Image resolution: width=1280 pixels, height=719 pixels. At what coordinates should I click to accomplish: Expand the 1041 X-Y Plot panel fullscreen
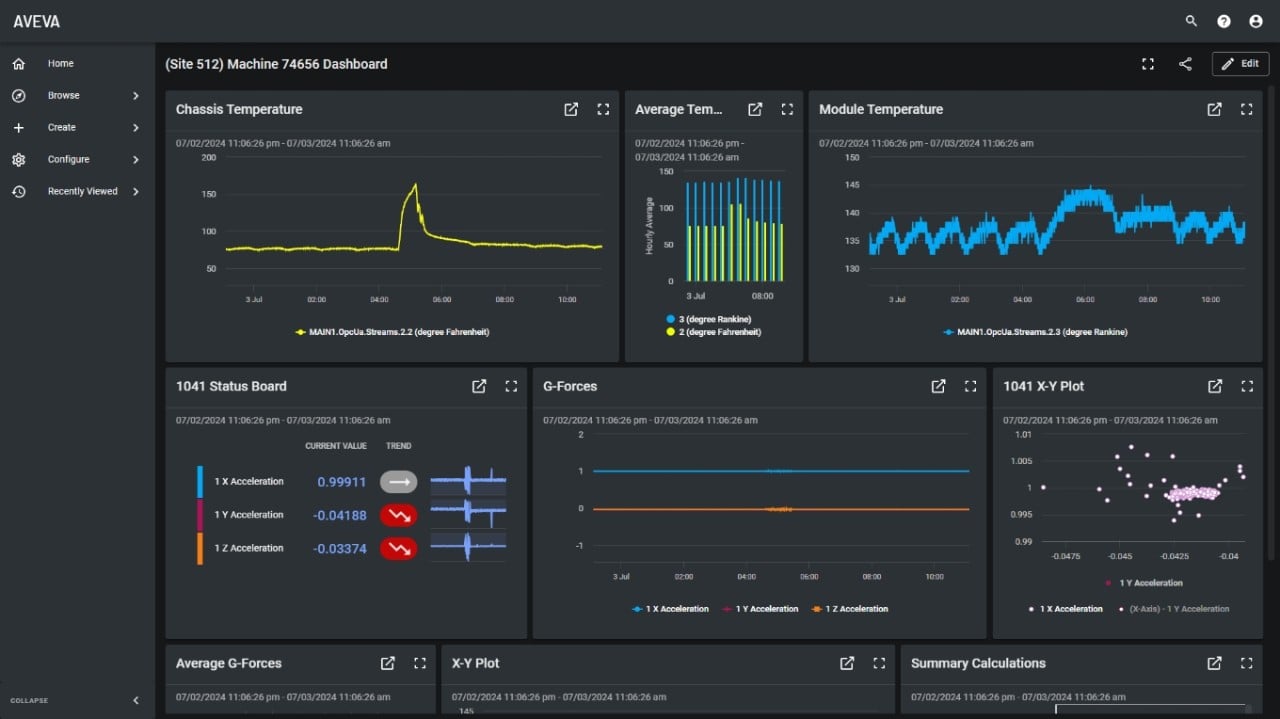tap(1246, 386)
